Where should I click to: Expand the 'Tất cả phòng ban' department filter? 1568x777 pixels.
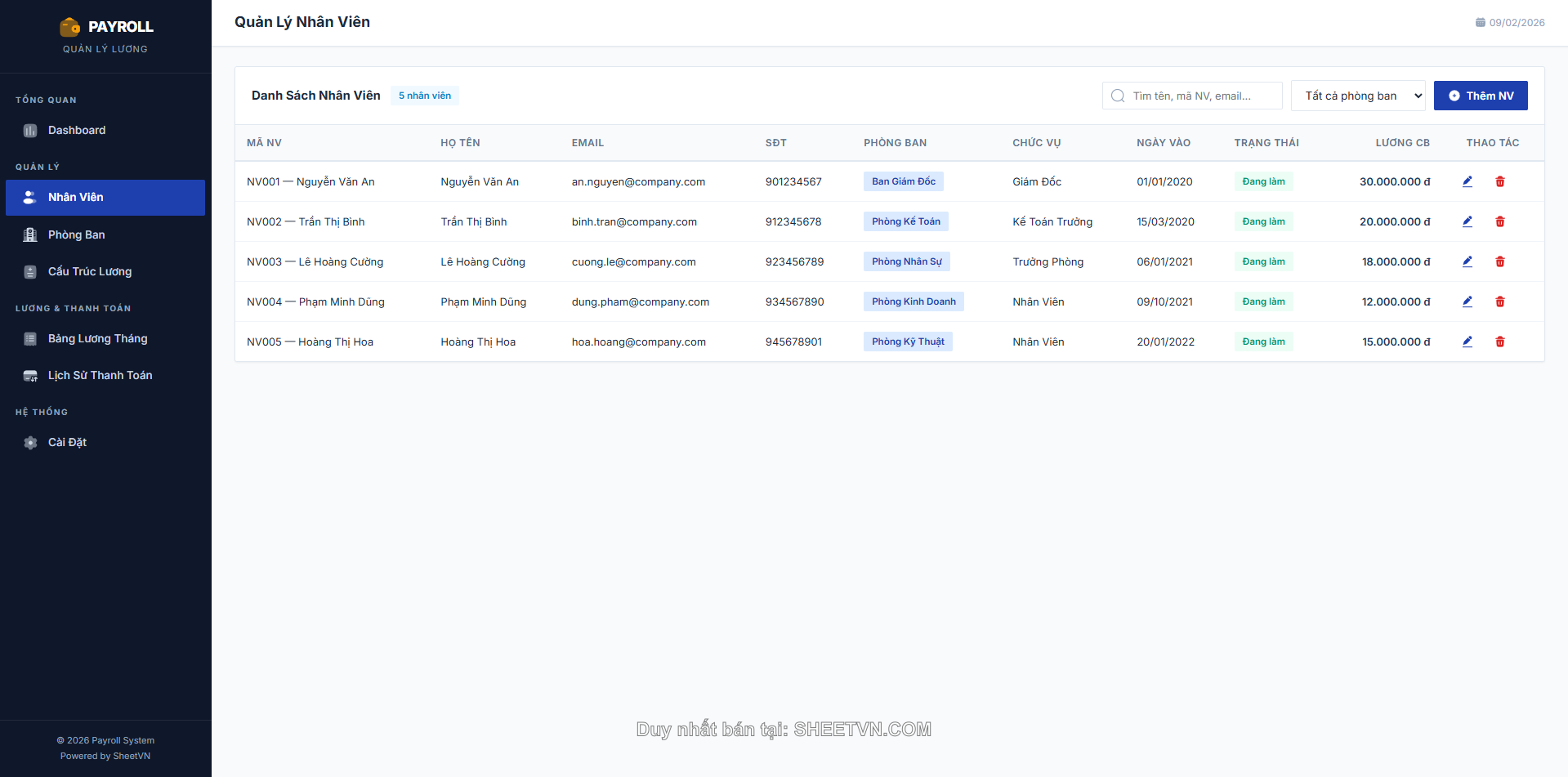[1357, 96]
